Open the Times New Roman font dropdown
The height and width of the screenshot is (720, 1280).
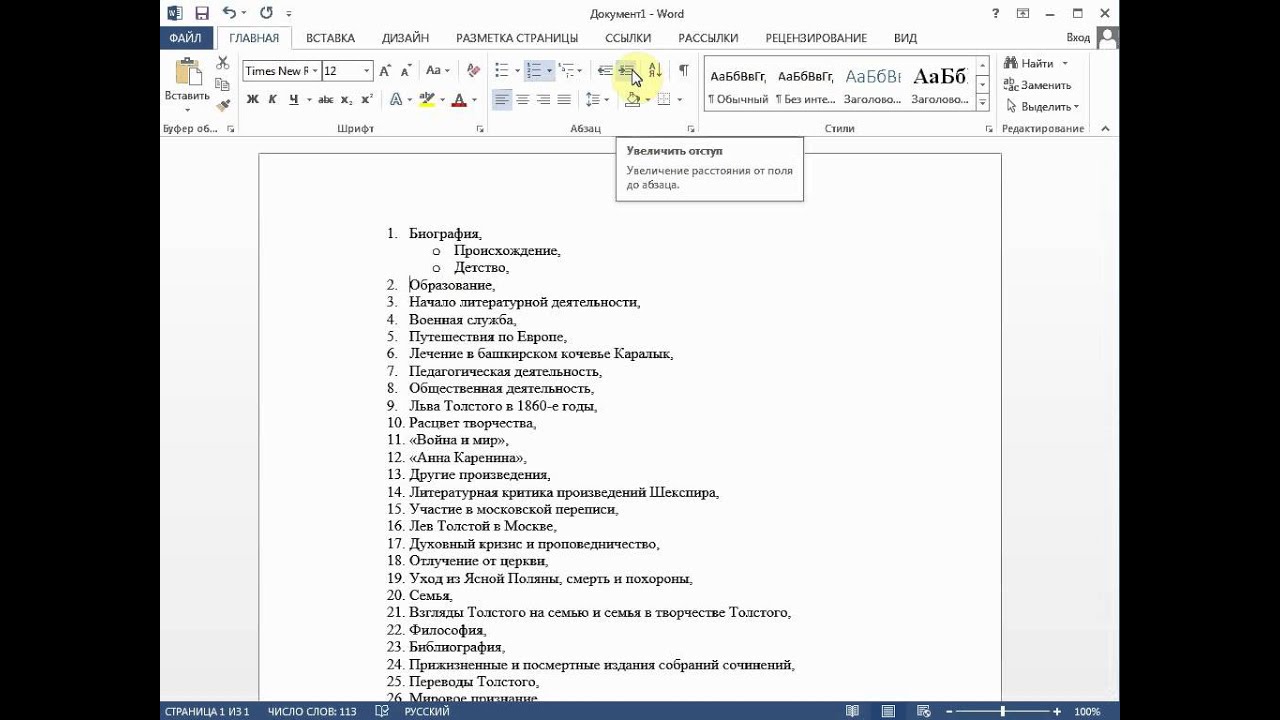click(x=316, y=71)
